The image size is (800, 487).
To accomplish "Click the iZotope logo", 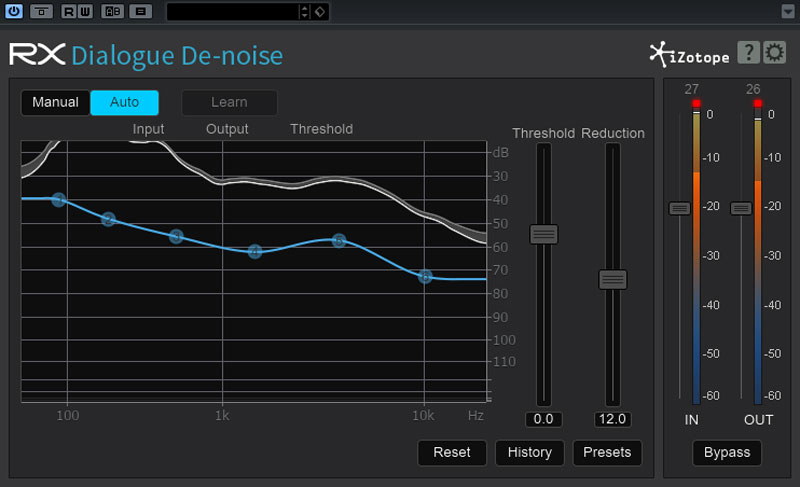I will coord(689,55).
